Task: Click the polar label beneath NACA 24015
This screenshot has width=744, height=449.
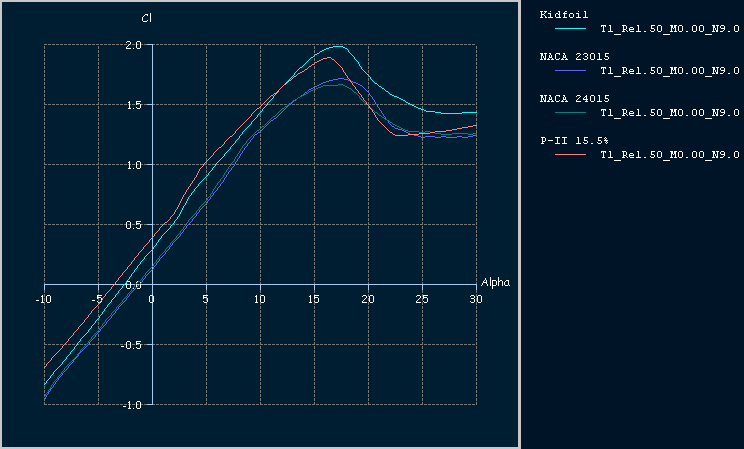Action: pyautogui.click(x=669, y=113)
